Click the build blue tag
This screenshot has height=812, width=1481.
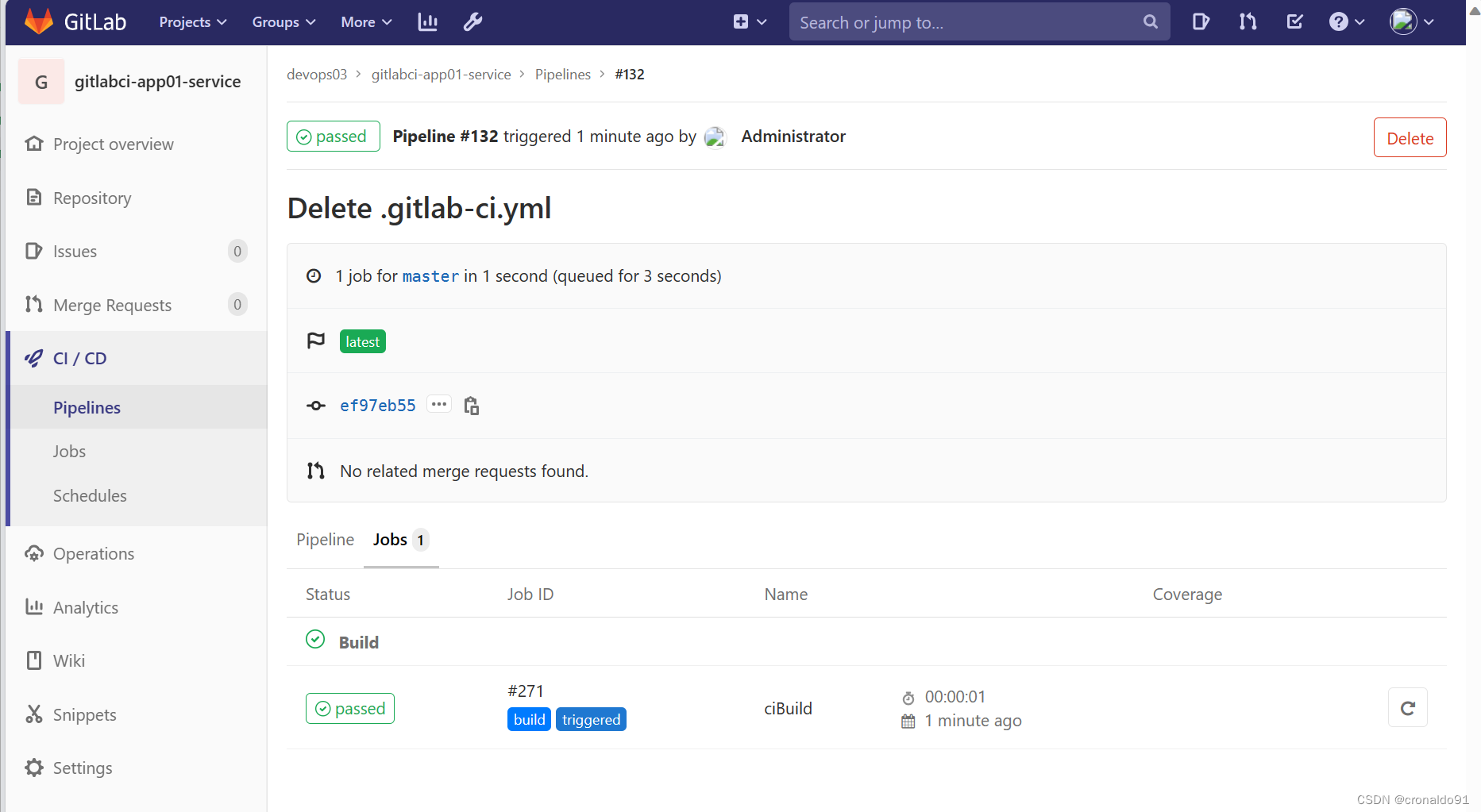(529, 720)
